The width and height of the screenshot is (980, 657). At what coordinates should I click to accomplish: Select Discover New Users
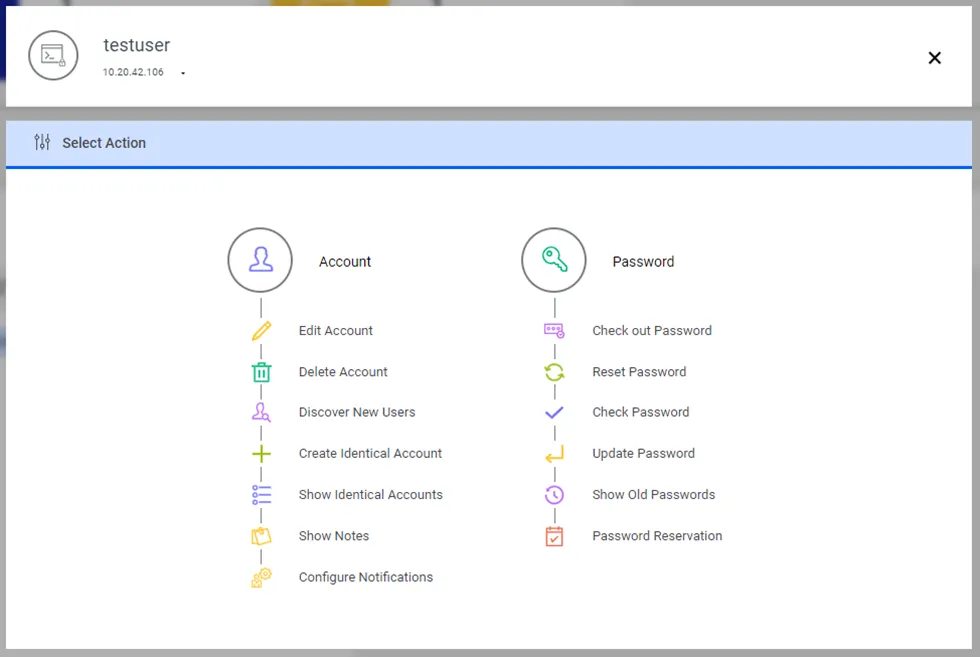pyautogui.click(x=357, y=413)
